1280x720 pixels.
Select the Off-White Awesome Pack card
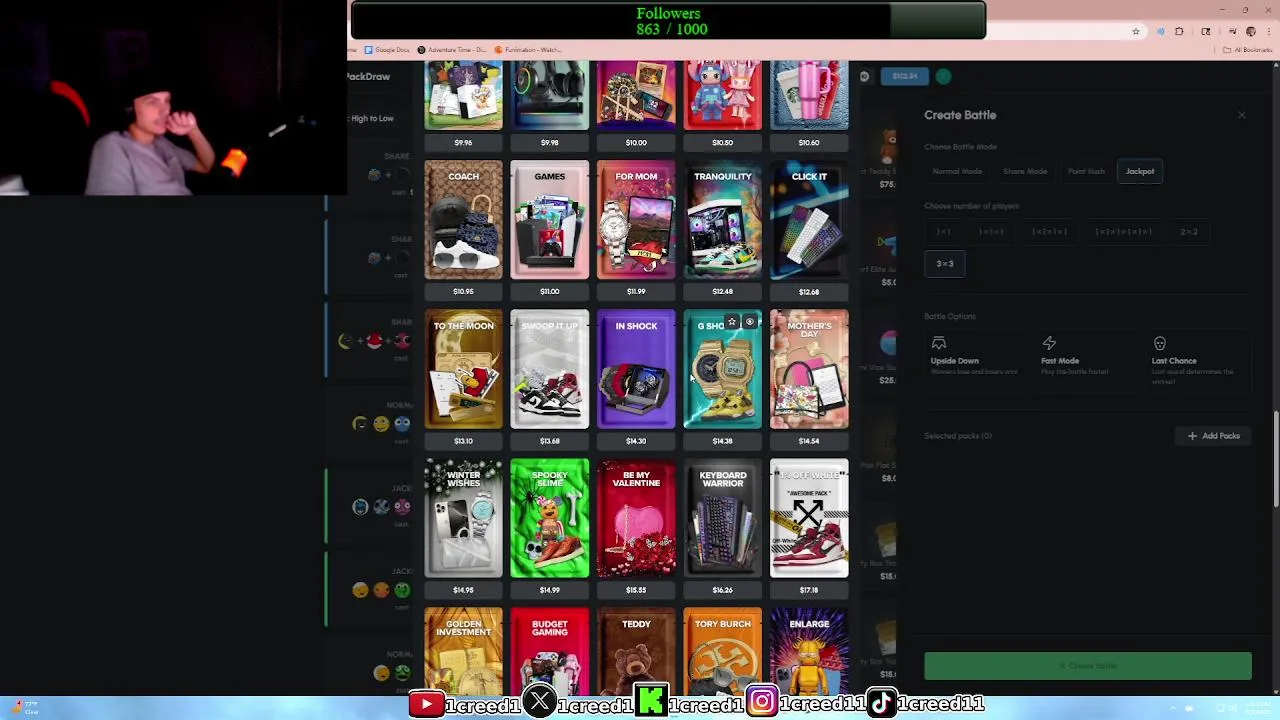click(809, 518)
